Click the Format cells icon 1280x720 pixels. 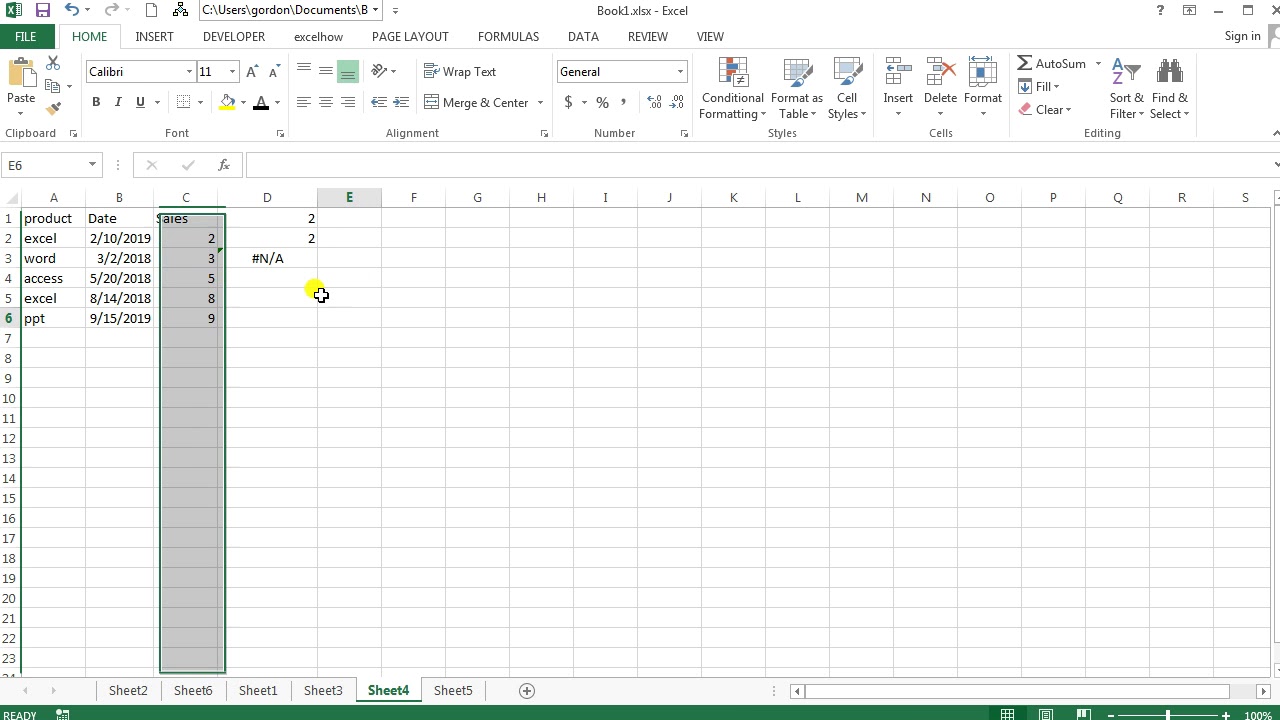983,74
